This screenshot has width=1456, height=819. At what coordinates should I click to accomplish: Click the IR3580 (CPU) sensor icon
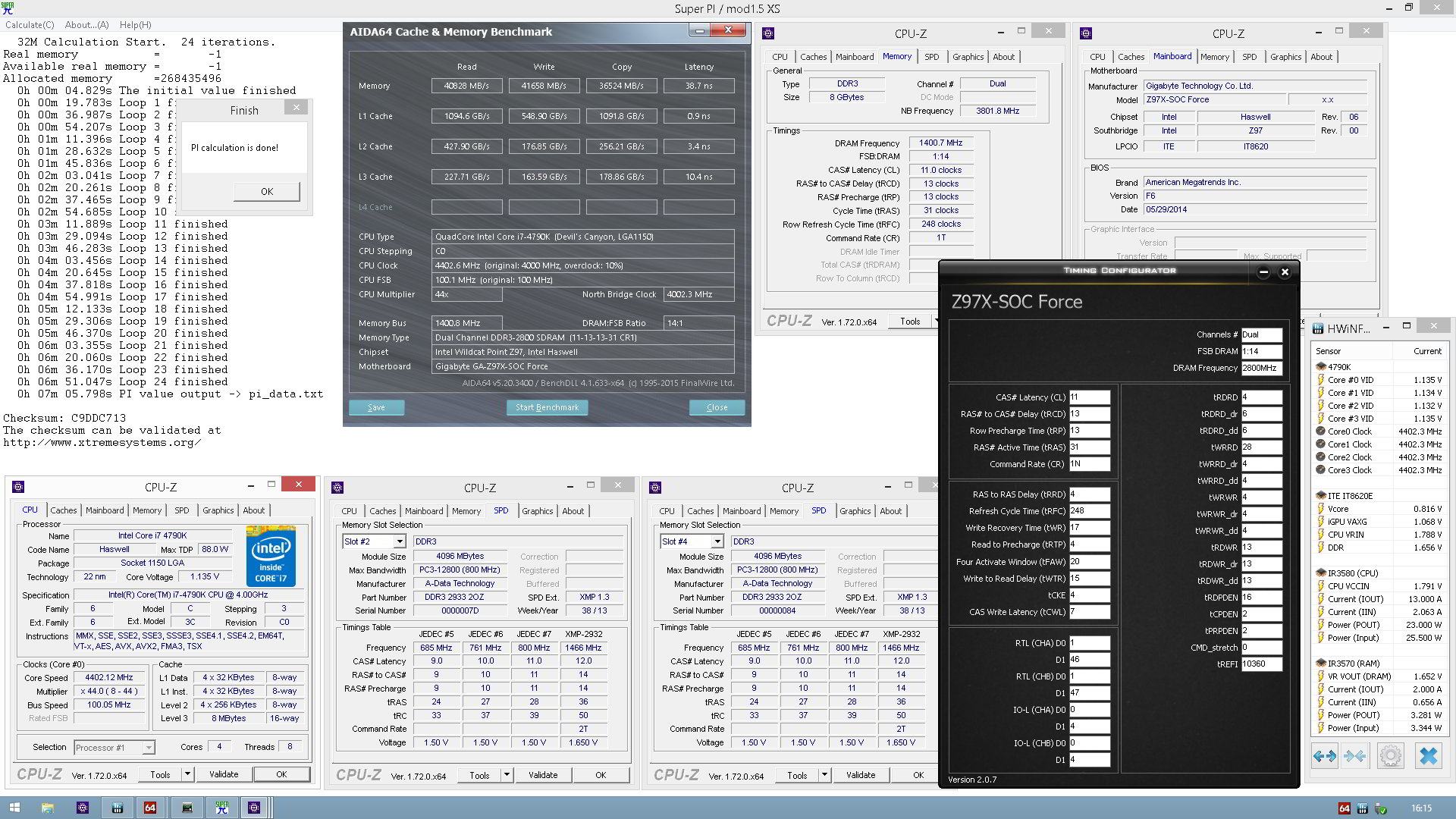click(1321, 573)
